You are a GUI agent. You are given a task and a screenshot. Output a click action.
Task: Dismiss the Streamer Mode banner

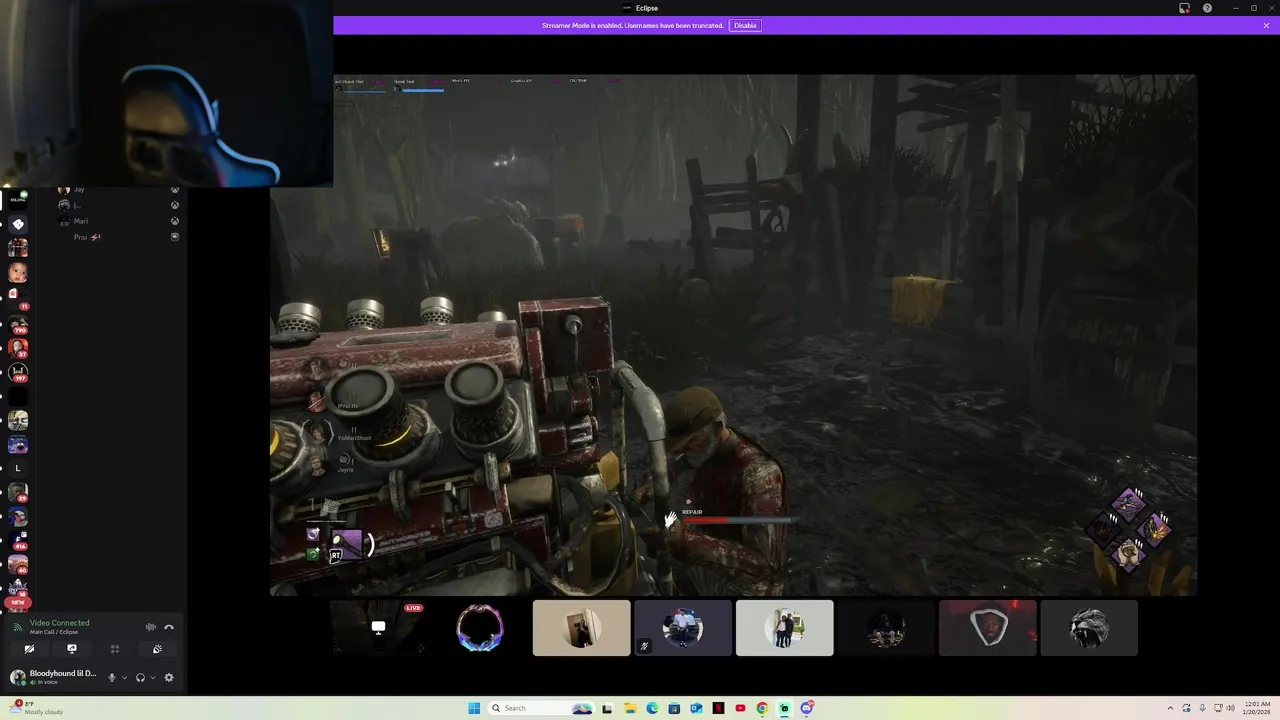1266,25
